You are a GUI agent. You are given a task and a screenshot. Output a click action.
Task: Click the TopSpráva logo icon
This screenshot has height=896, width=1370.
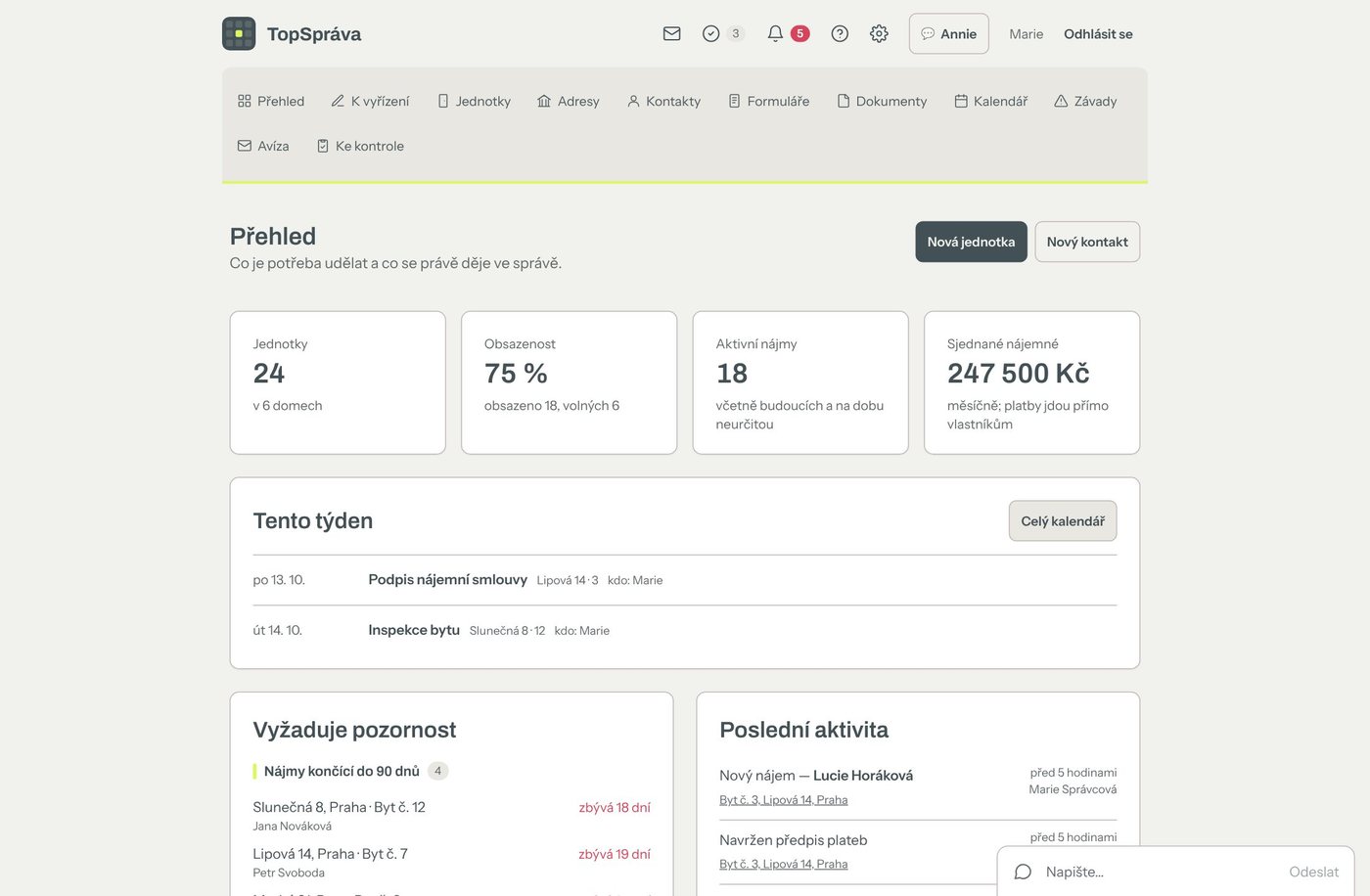[x=239, y=33]
